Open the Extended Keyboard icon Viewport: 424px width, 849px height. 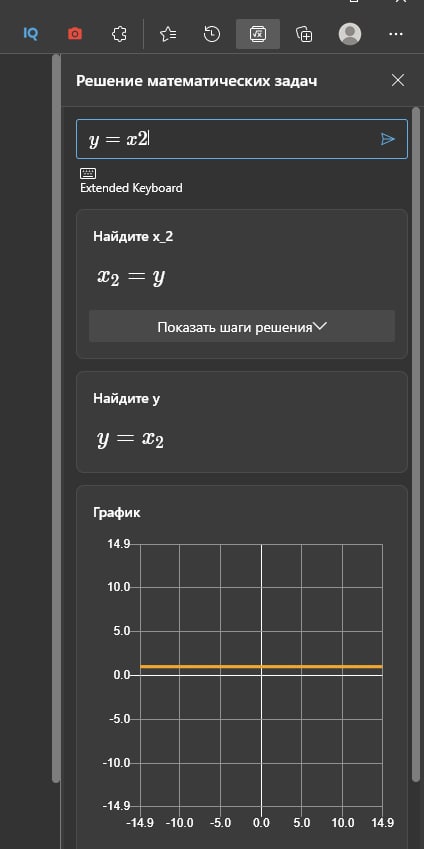[88, 173]
